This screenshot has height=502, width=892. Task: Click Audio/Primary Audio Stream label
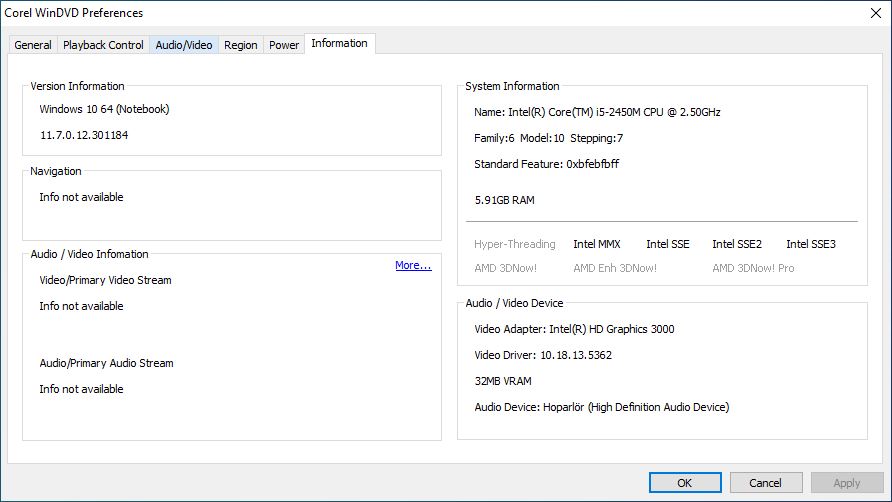pyautogui.click(x=106, y=363)
